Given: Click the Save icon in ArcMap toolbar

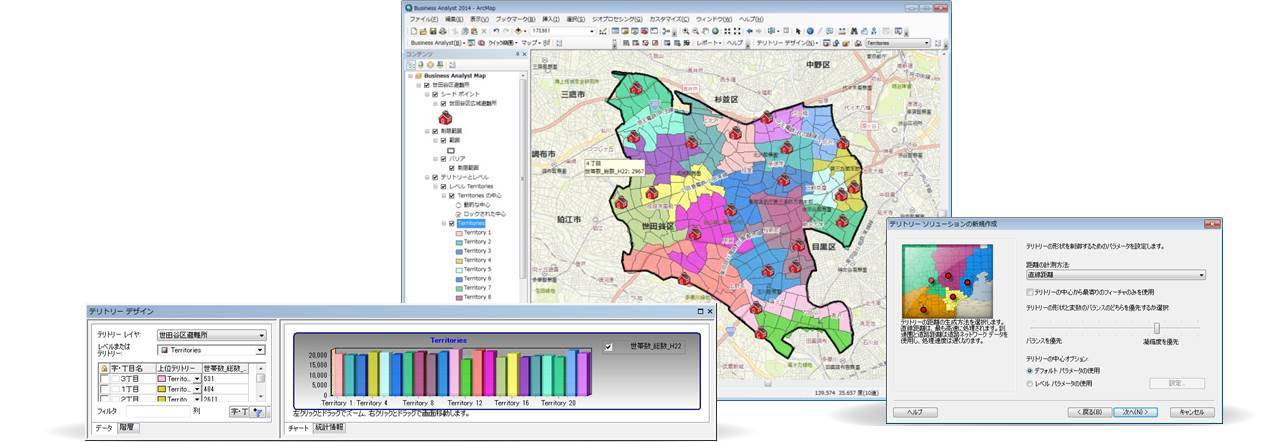Looking at the screenshot, I should tap(433, 31).
